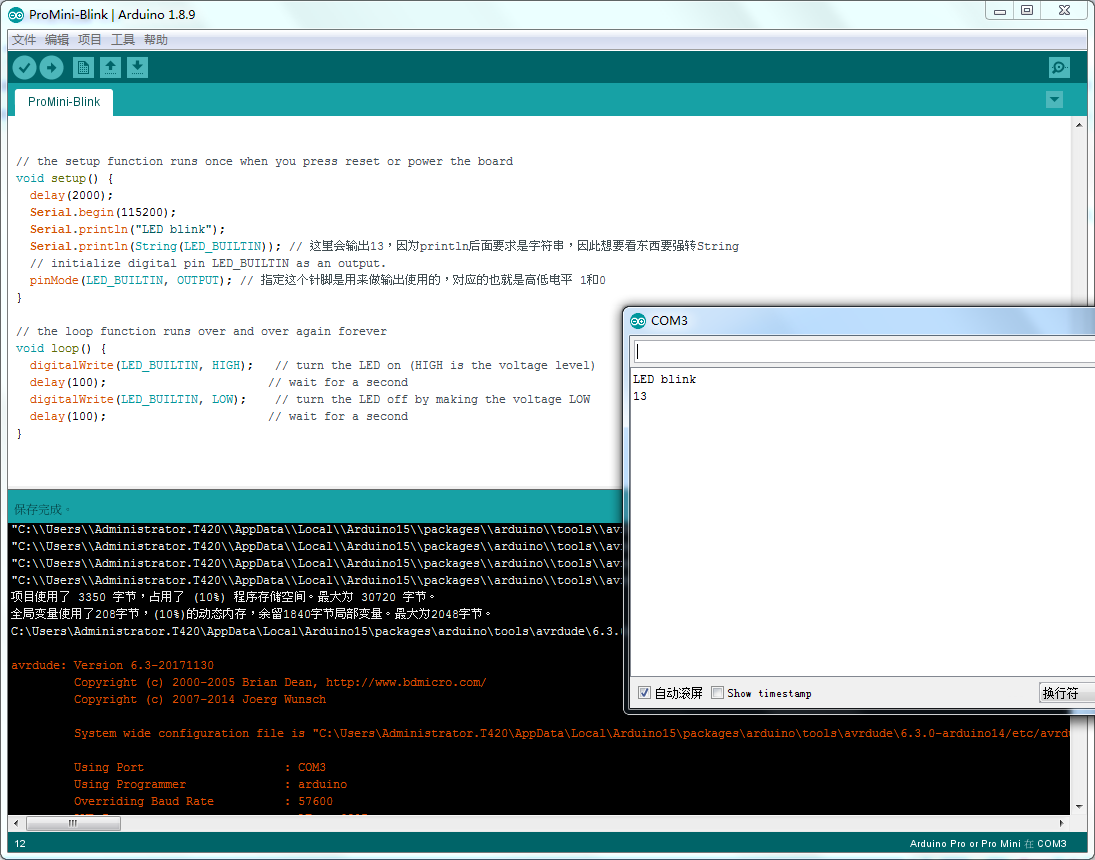Viewport: 1095px width, 860px height.
Task: Click the 'Using Programmer : arduino' console line
Action: 210,784
